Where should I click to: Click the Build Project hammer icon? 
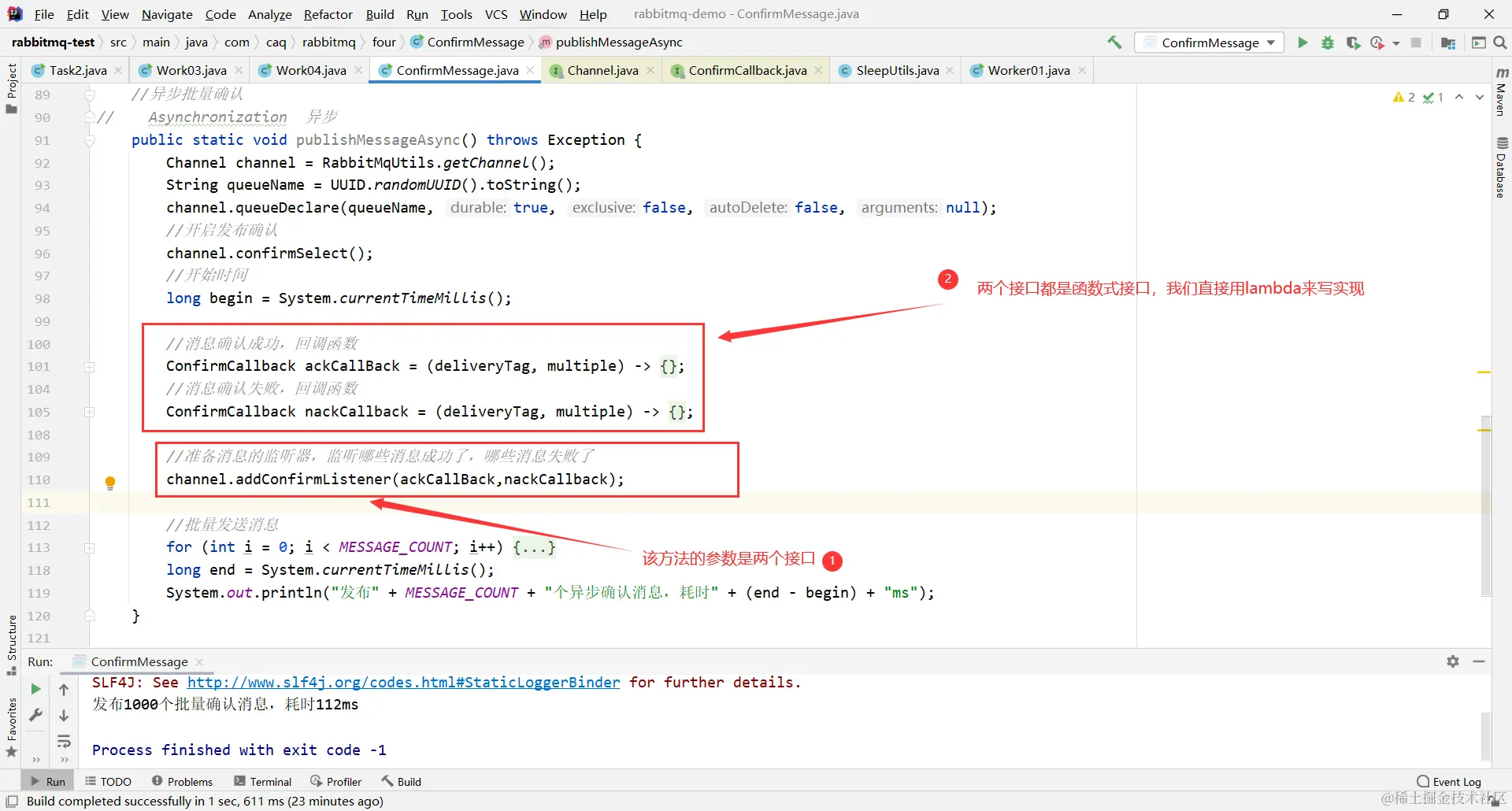(1114, 43)
